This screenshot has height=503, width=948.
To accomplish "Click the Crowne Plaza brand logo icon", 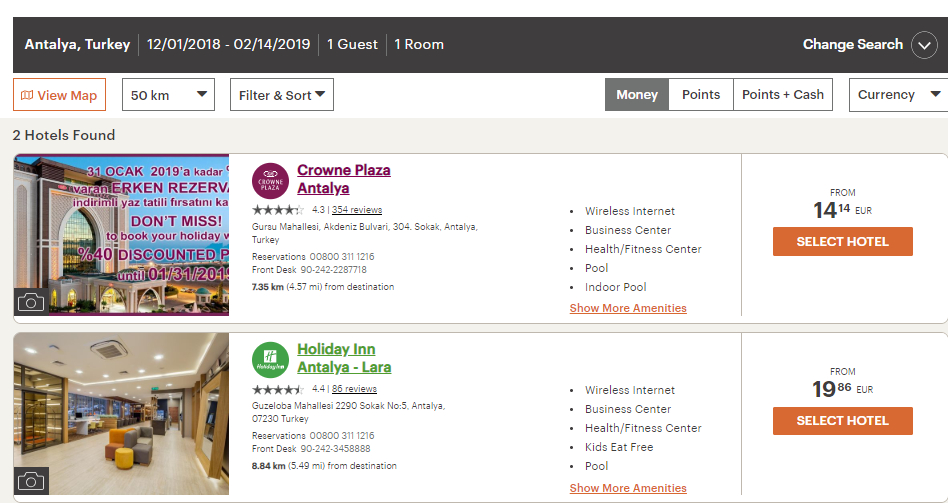I will (270, 181).
